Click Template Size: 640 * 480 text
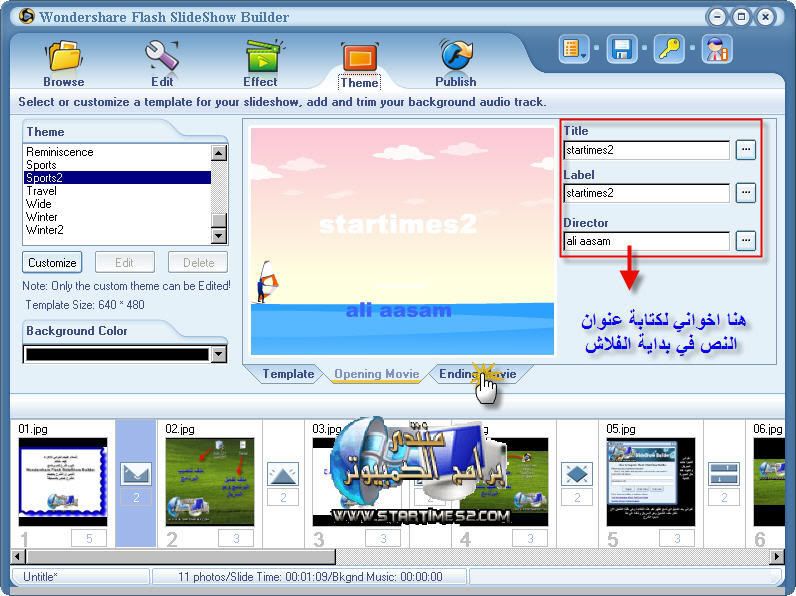 pyautogui.click(x=85, y=305)
